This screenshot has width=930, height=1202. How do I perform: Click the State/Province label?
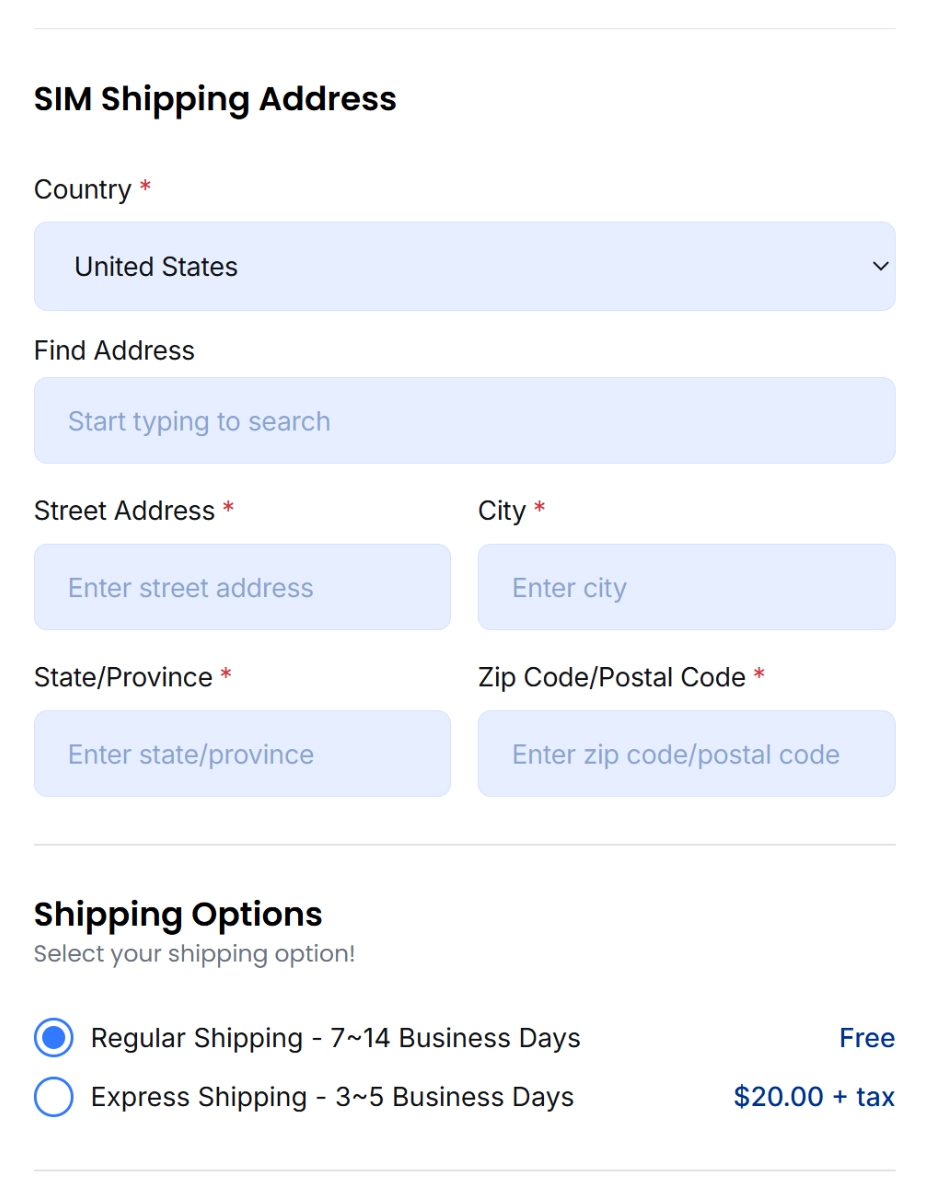[123, 678]
